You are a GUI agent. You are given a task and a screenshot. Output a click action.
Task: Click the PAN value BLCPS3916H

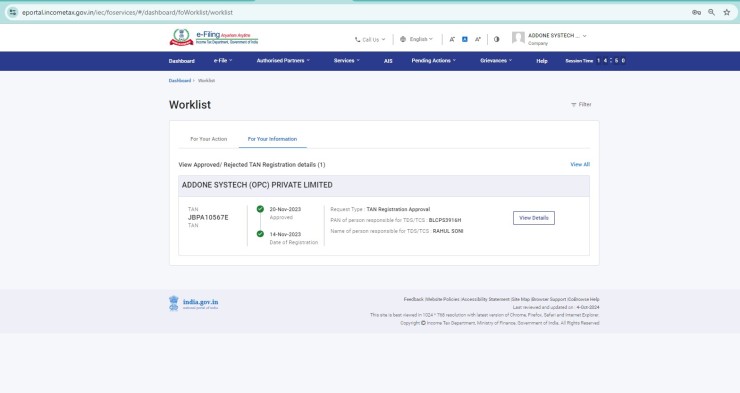click(x=445, y=220)
